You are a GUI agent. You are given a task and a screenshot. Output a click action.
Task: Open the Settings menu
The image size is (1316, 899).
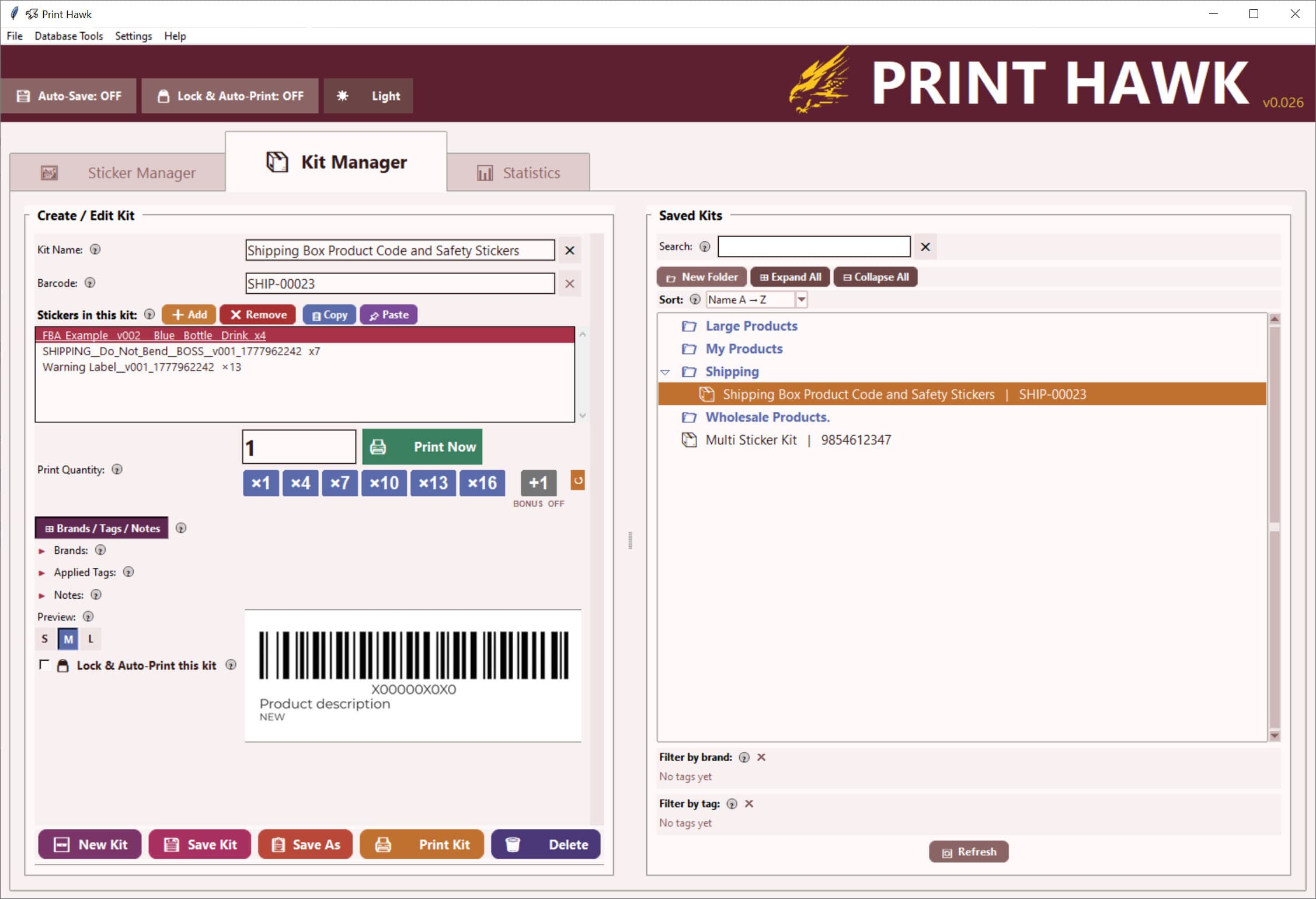point(133,36)
